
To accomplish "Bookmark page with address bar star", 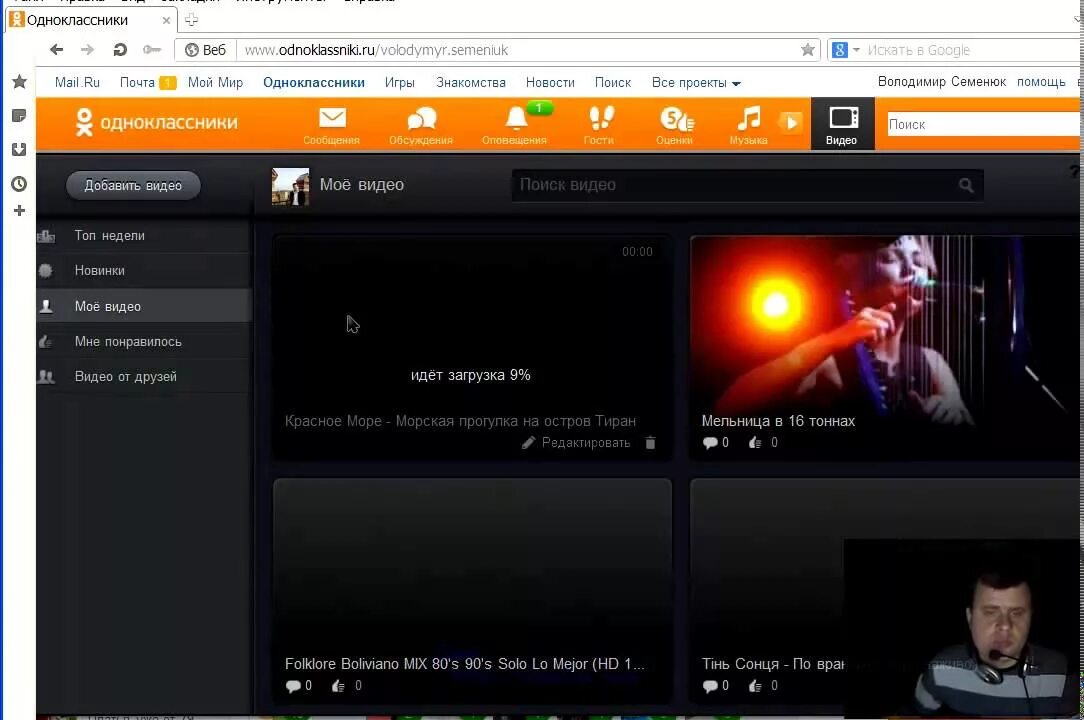I will coord(807,50).
